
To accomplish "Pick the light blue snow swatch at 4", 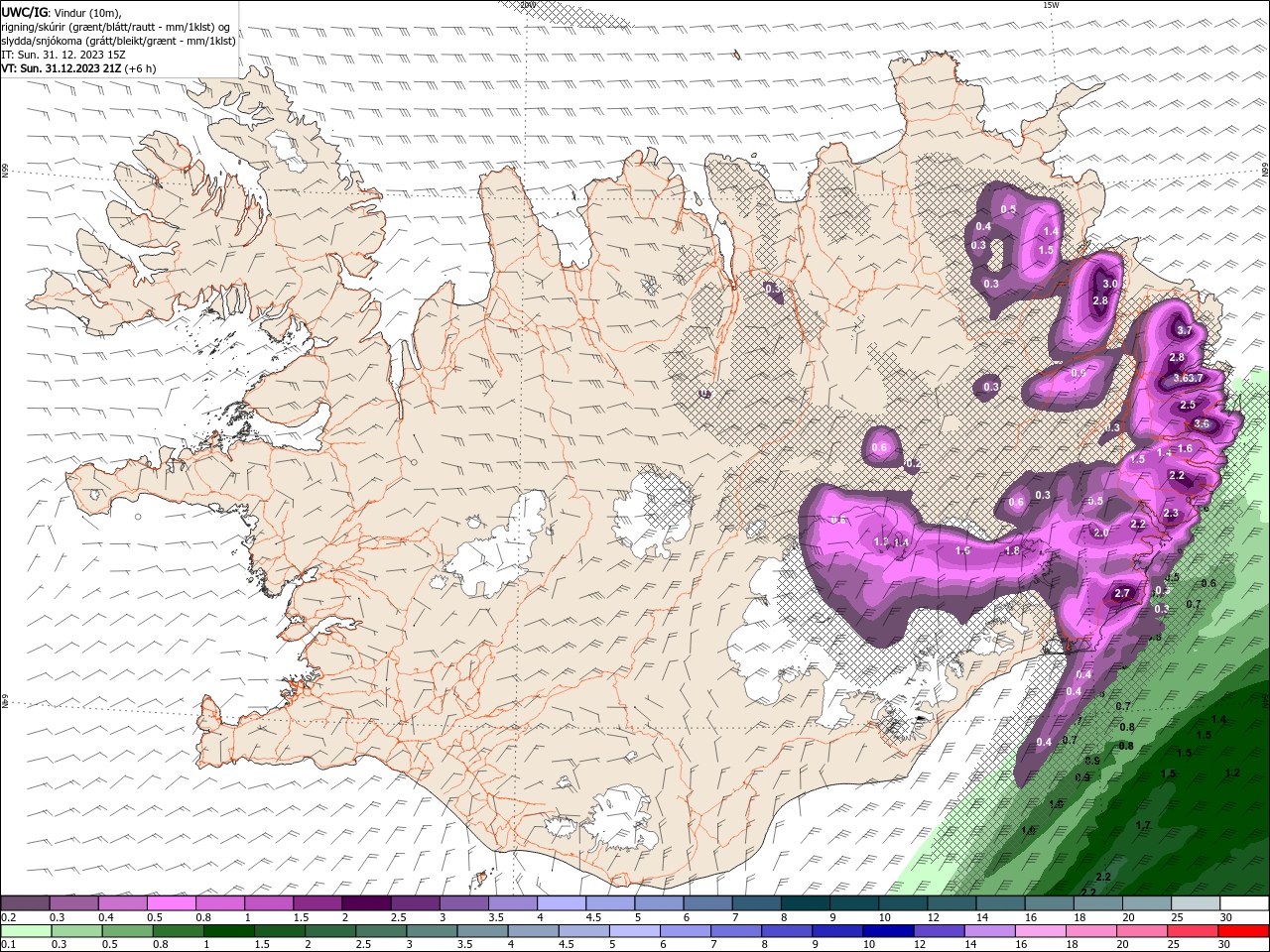I will (x=561, y=903).
